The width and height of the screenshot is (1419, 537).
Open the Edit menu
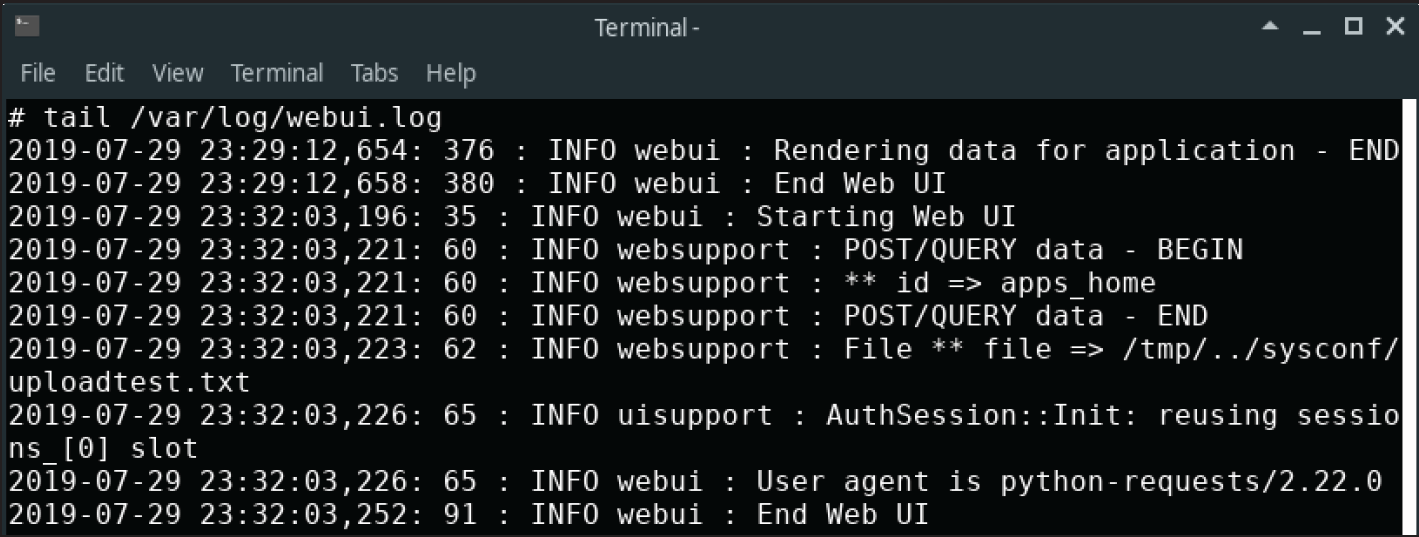(104, 73)
